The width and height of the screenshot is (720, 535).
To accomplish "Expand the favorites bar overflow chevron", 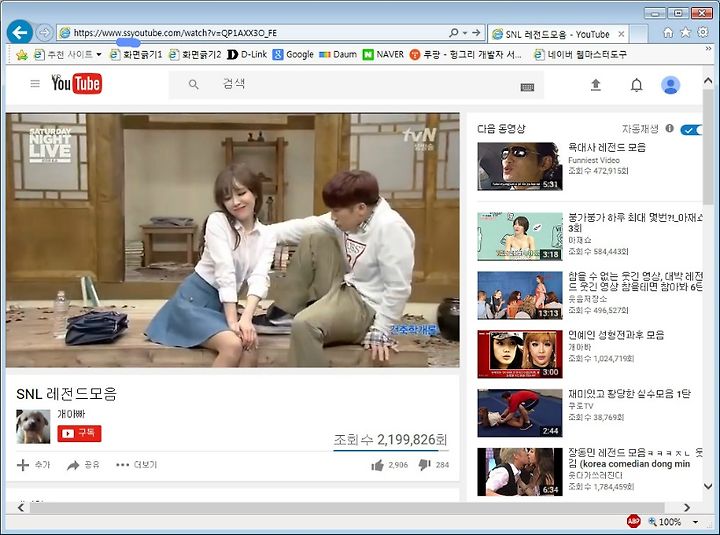I will (708, 48).
